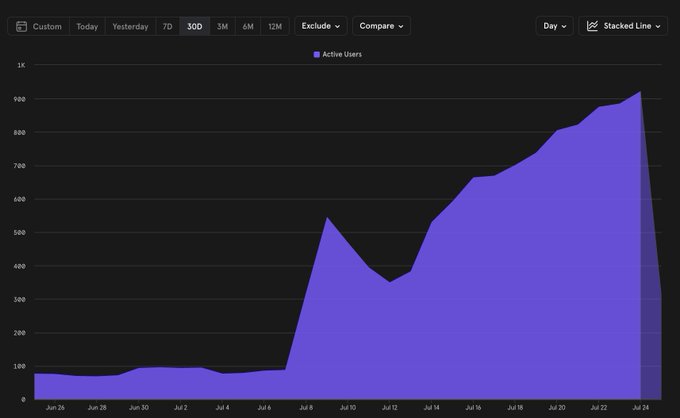Click the Jul 20 x-axis label
Screen dimensions: 680x418
point(557,408)
